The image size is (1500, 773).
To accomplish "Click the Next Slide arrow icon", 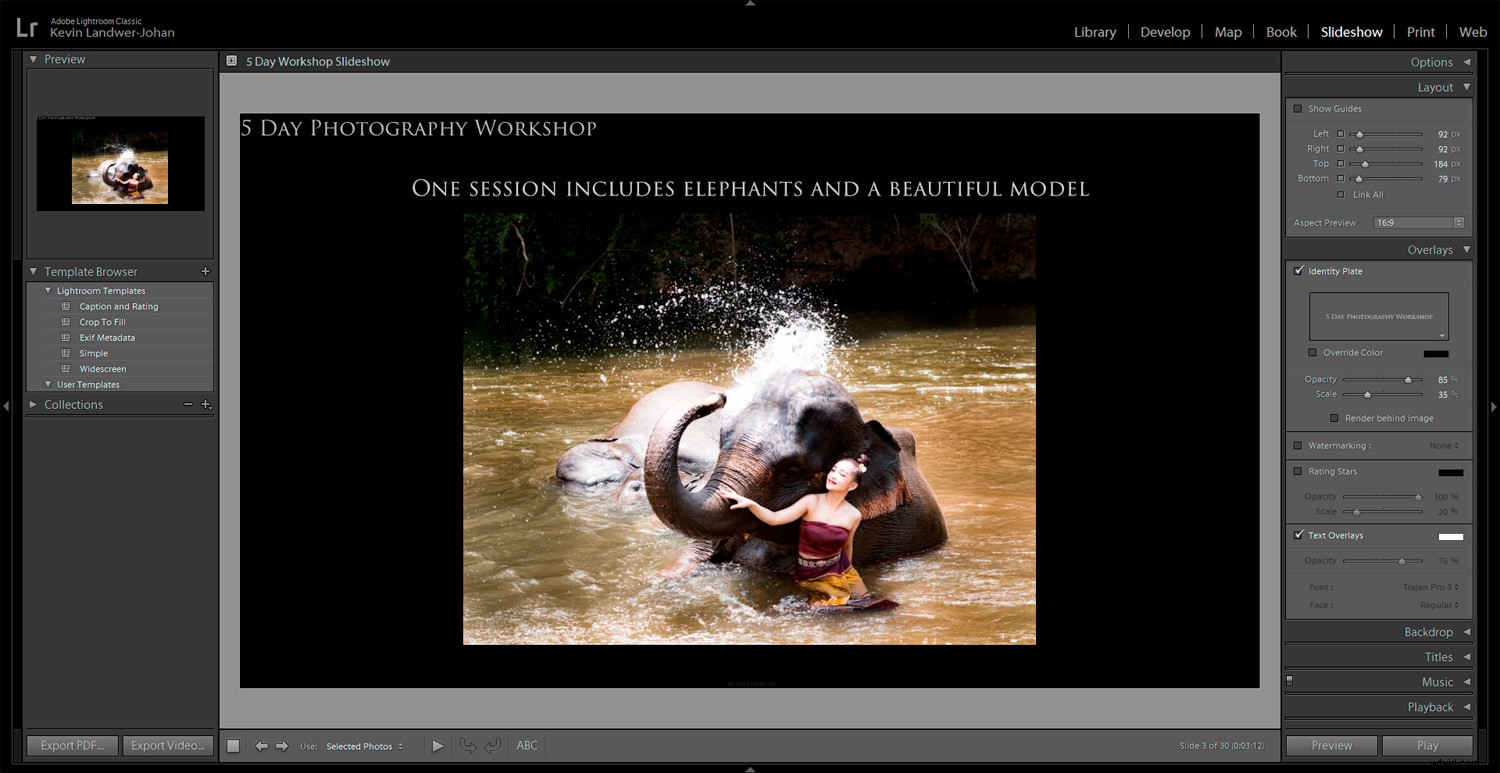I will 283,745.
